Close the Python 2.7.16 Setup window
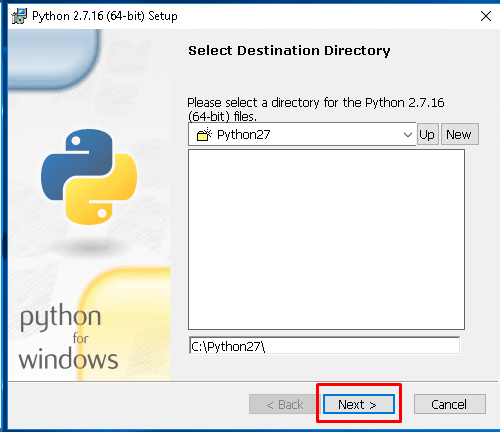 tap(486, 16)
